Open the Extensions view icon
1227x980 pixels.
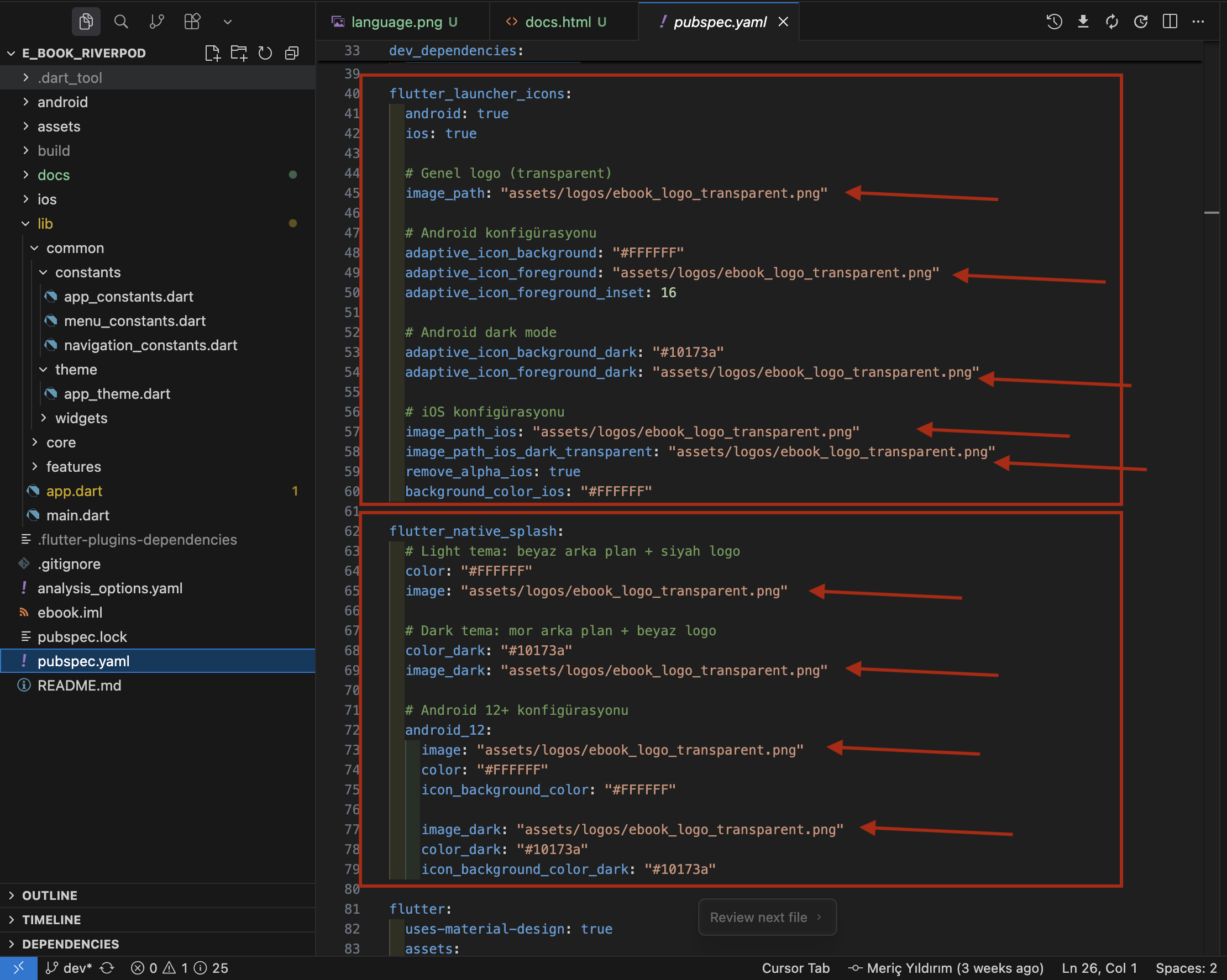[x=192, y=22]
